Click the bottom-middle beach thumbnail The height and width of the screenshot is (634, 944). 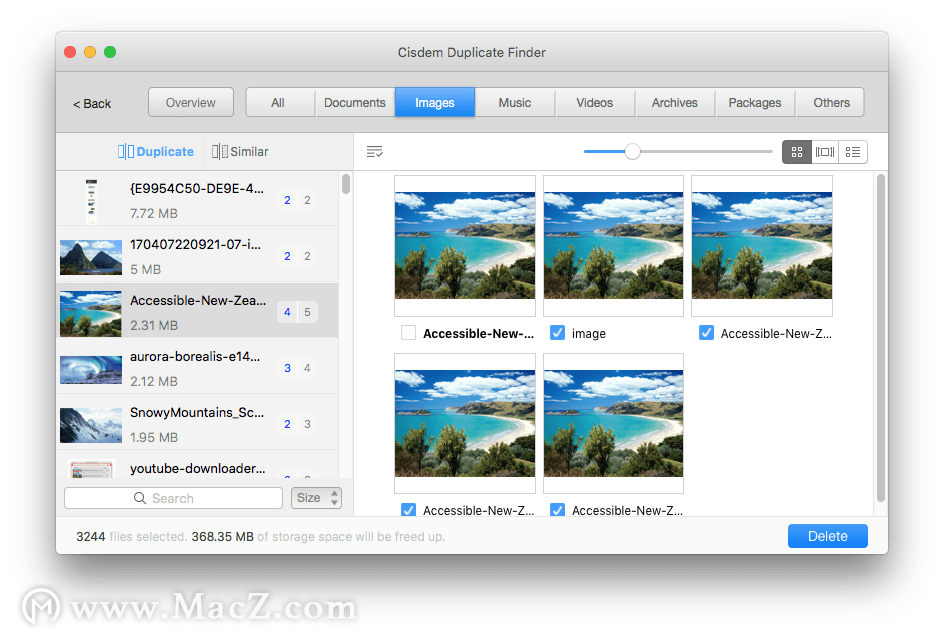tap(613, 423)
